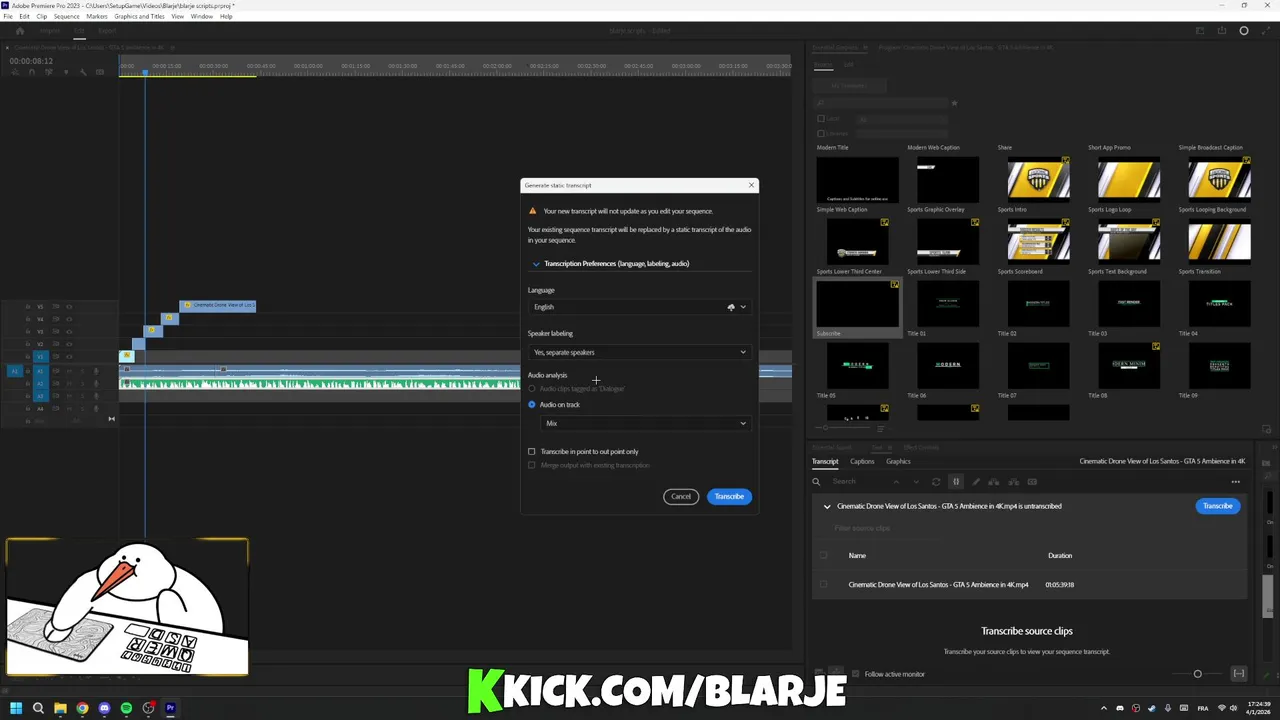Click the refresh transcript icon in Transcript toolbar

coord(936,482)
